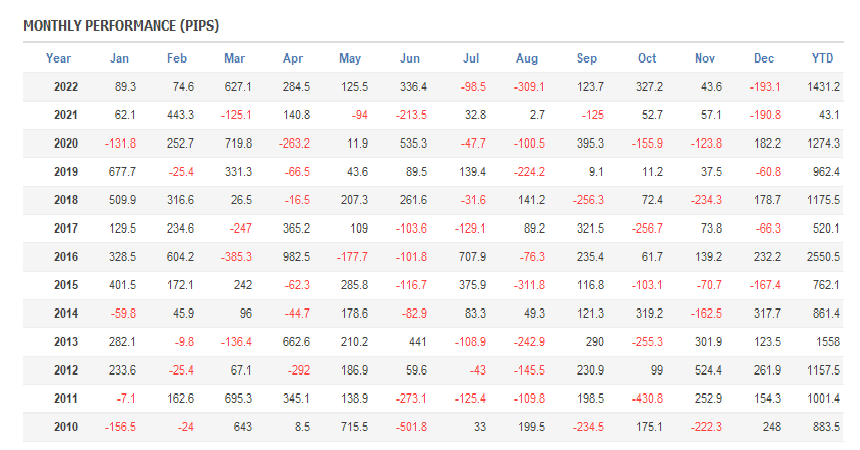This screenshot has height=450, width=860.
Task: Select the 2010 year row label
Action: click(67, 426)
